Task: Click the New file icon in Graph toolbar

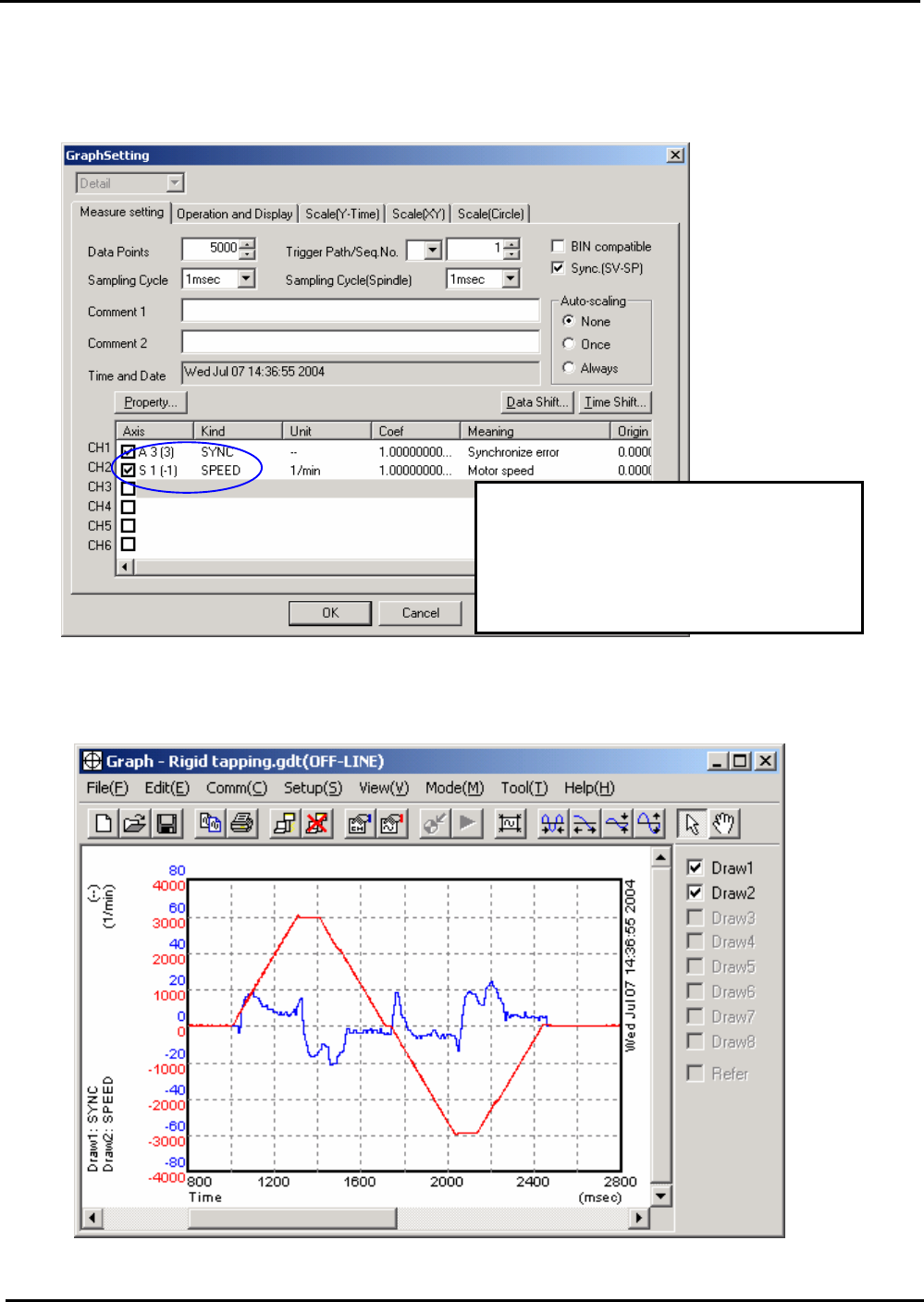Action: click(x=104, y=823)
